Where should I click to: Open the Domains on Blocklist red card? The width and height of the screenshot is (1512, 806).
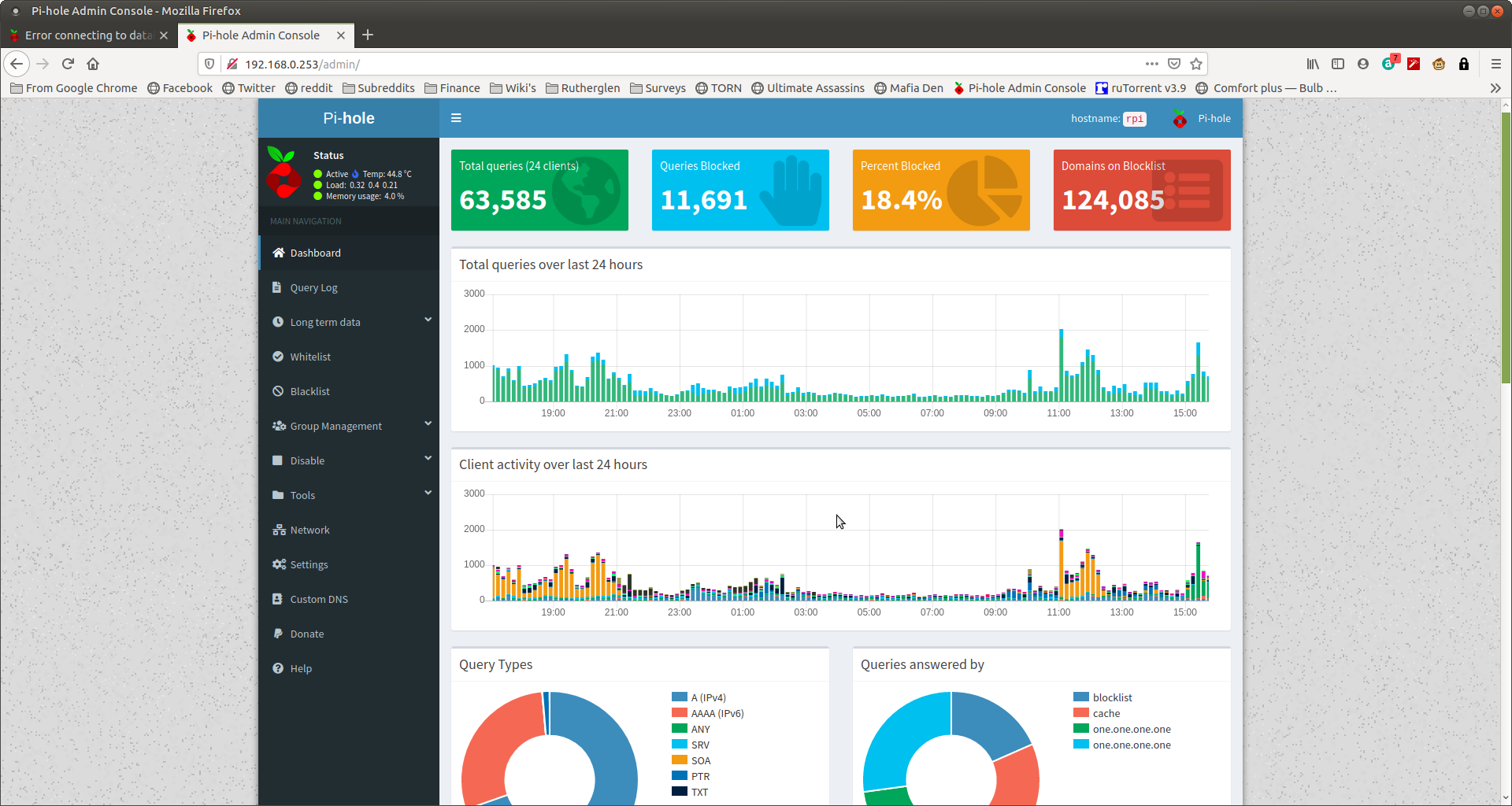coord(1142,190)
